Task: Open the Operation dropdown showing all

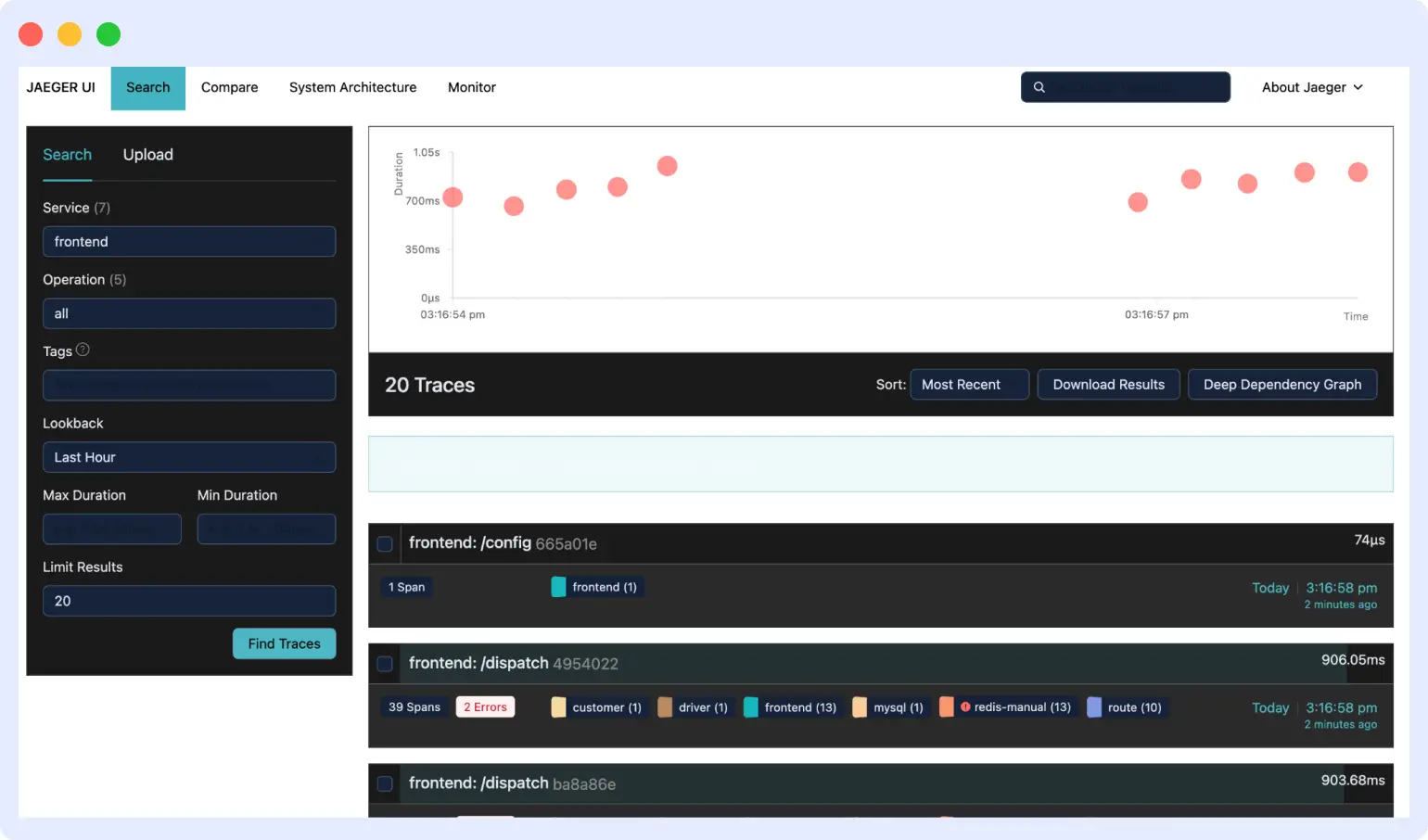Action: [x=189, y=313]
